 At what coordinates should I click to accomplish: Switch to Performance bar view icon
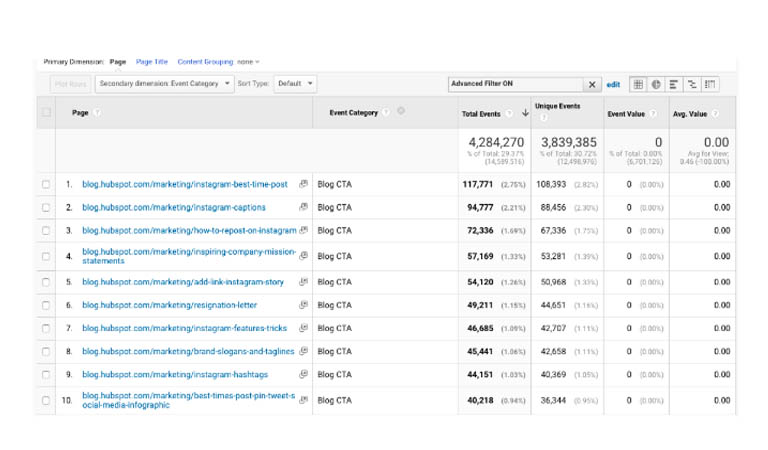(674, 84)
